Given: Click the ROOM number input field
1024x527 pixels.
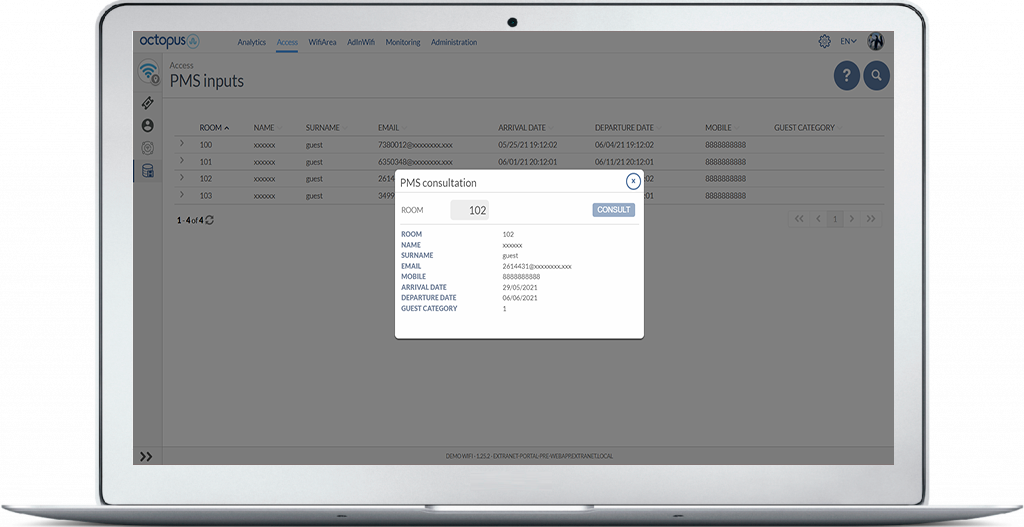Looking at the screenshot, I should pyautogui.click(x=469, y=210).
